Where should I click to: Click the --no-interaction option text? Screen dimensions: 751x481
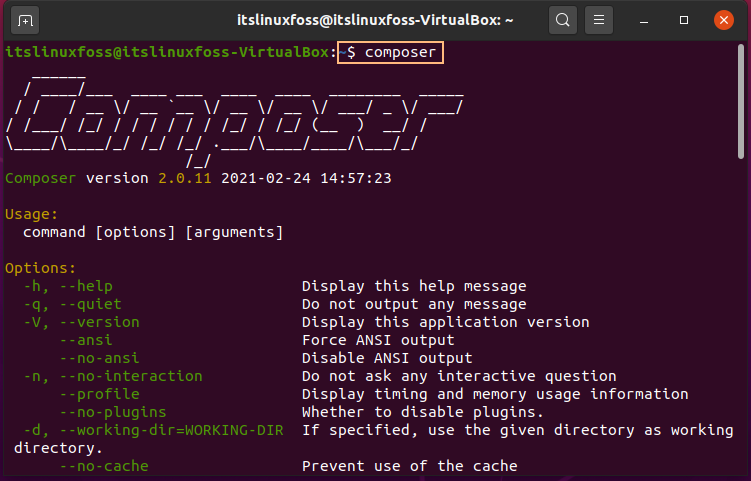click(131, 376)
